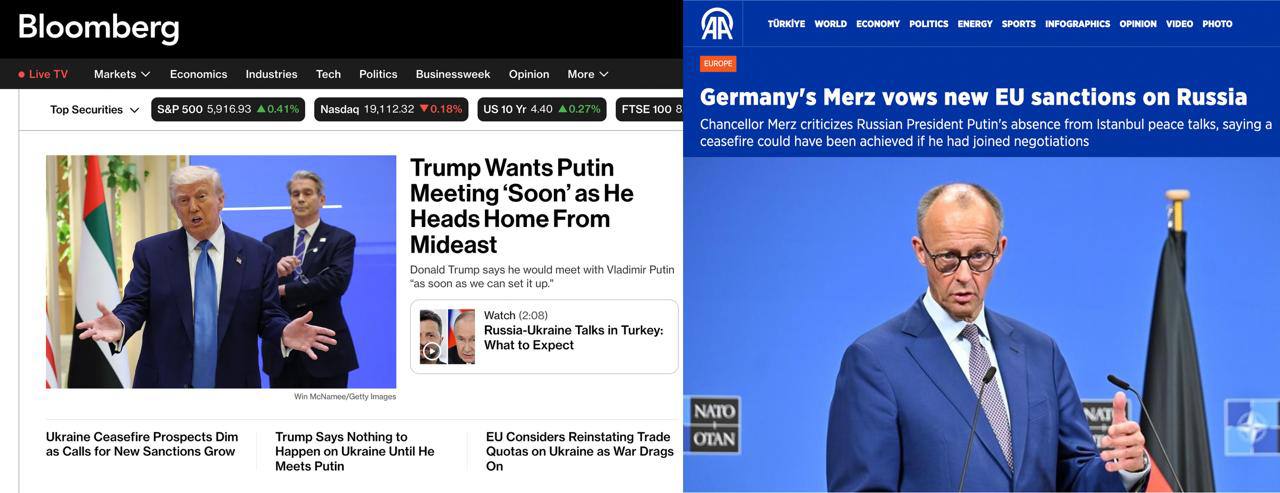
Task: Open EU Considers Reinstating Trade Quotas story
Action: [578, 451]
